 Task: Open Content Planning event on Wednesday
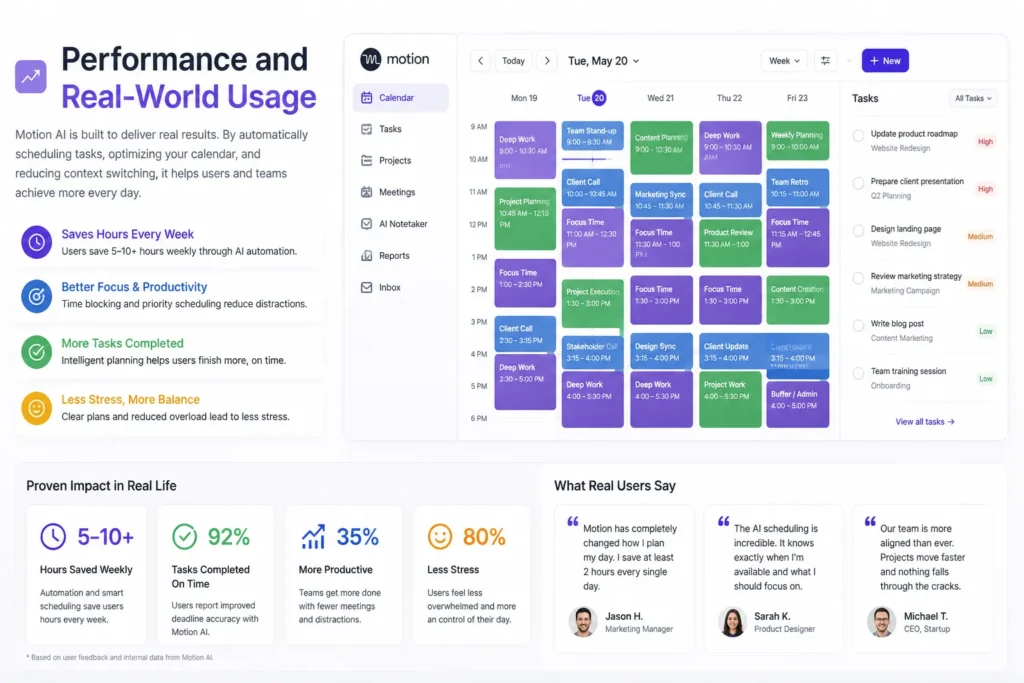[662, 148]
